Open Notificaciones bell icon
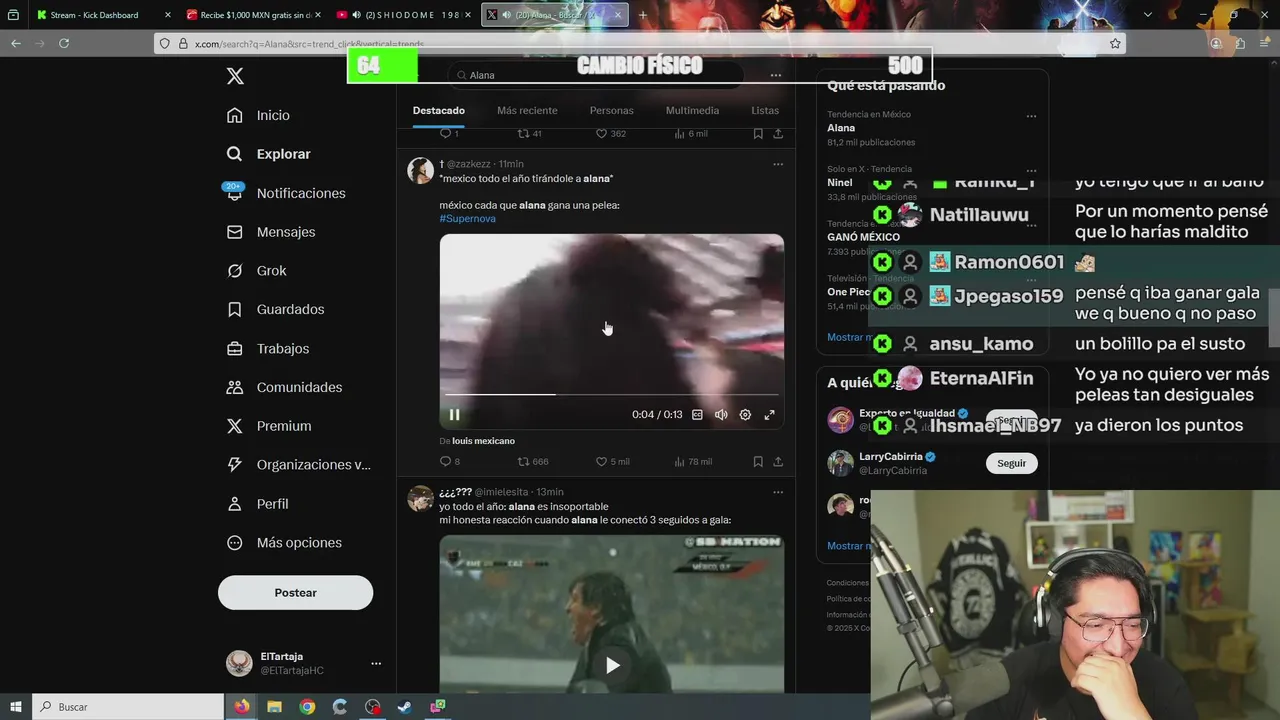Viewport: 1280px width, 720px height. tap(235, 193)
